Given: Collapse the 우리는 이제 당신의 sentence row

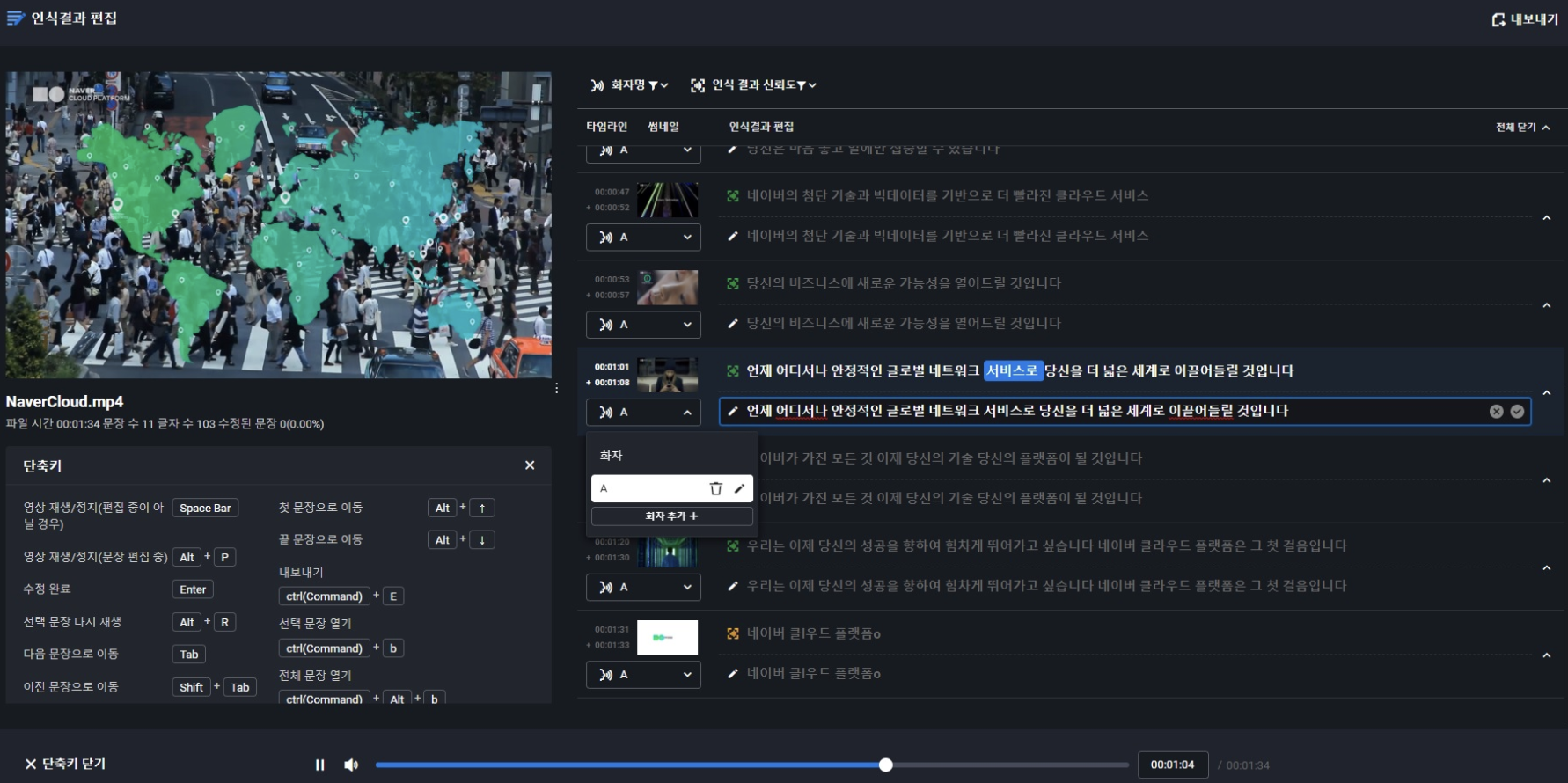Looking at the screenshot, I should [x=1546, y=567].
